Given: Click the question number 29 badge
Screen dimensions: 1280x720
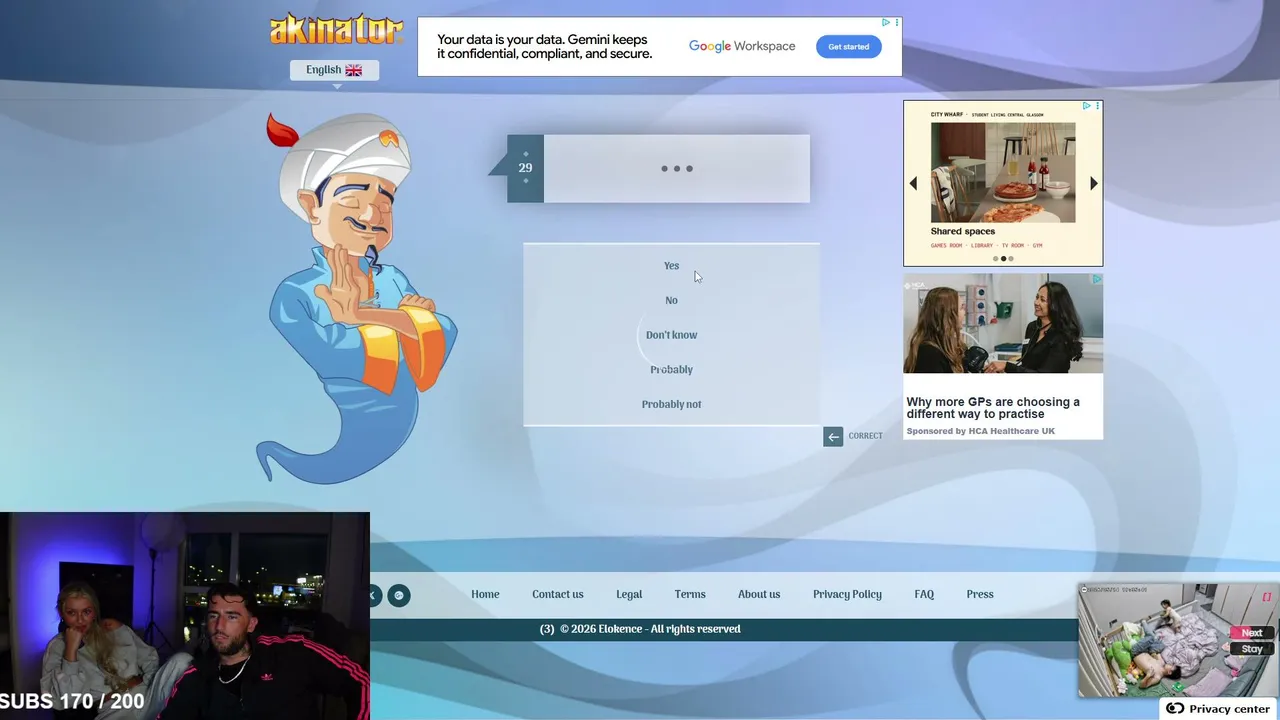Looking at the screenshot, I should pos(525,168).
